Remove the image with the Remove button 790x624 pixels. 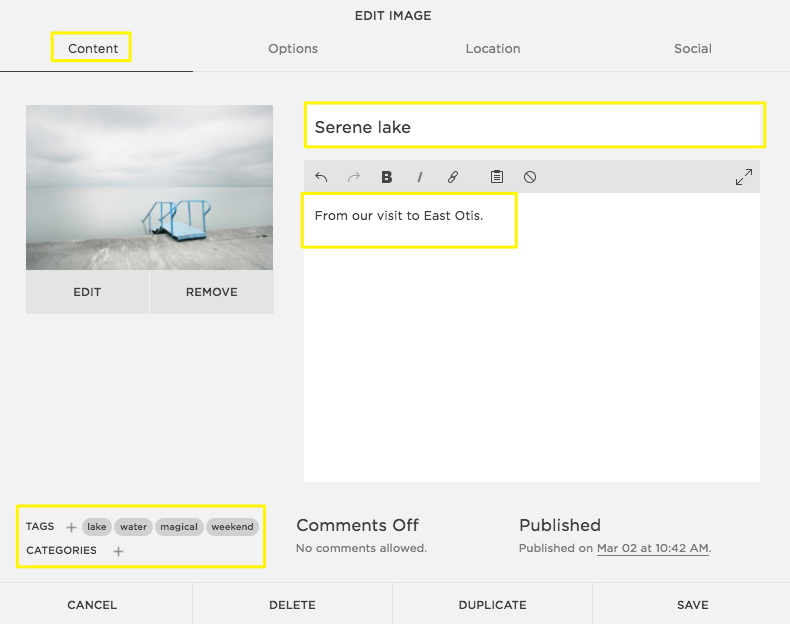point(212,292)
